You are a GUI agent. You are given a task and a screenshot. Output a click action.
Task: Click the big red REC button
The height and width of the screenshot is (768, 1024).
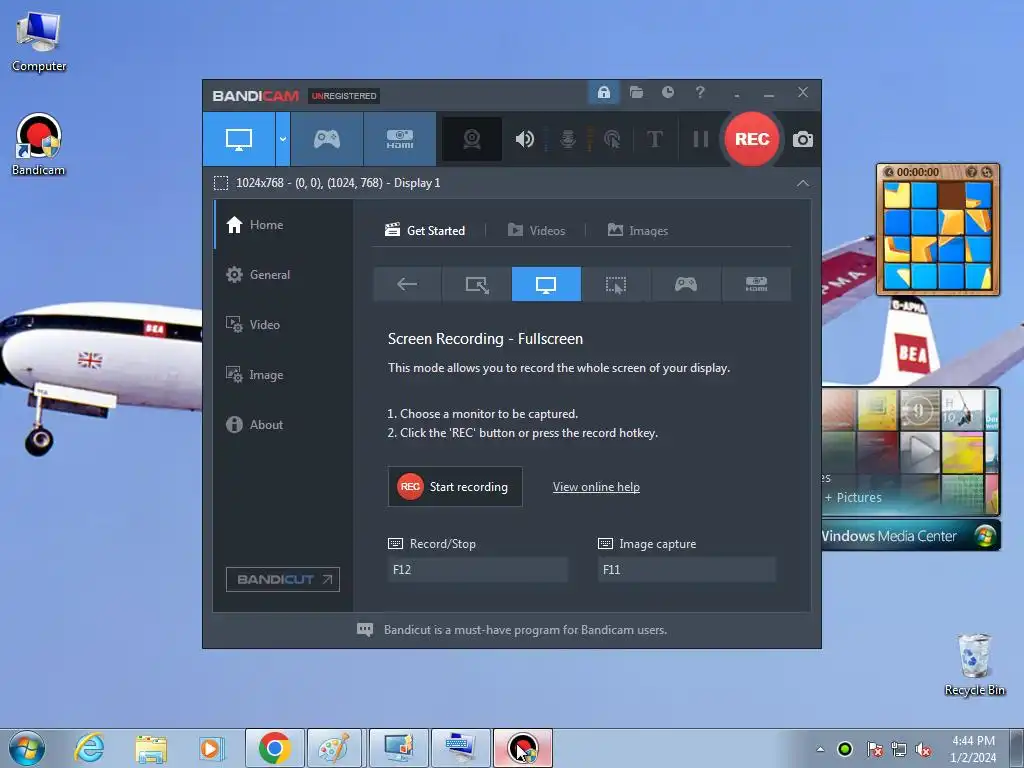(752, 139)
